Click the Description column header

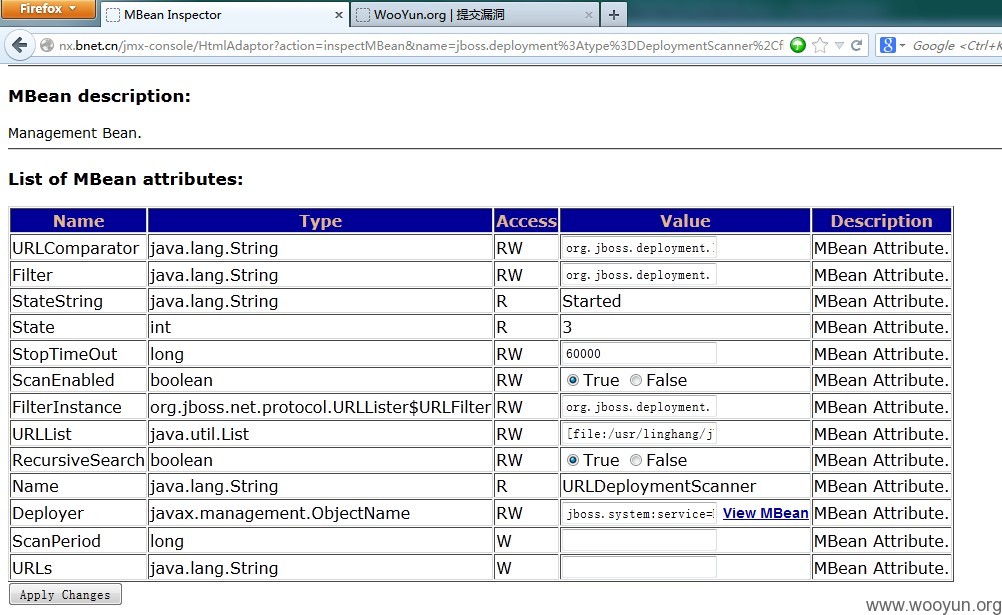(x=881, y=221)
